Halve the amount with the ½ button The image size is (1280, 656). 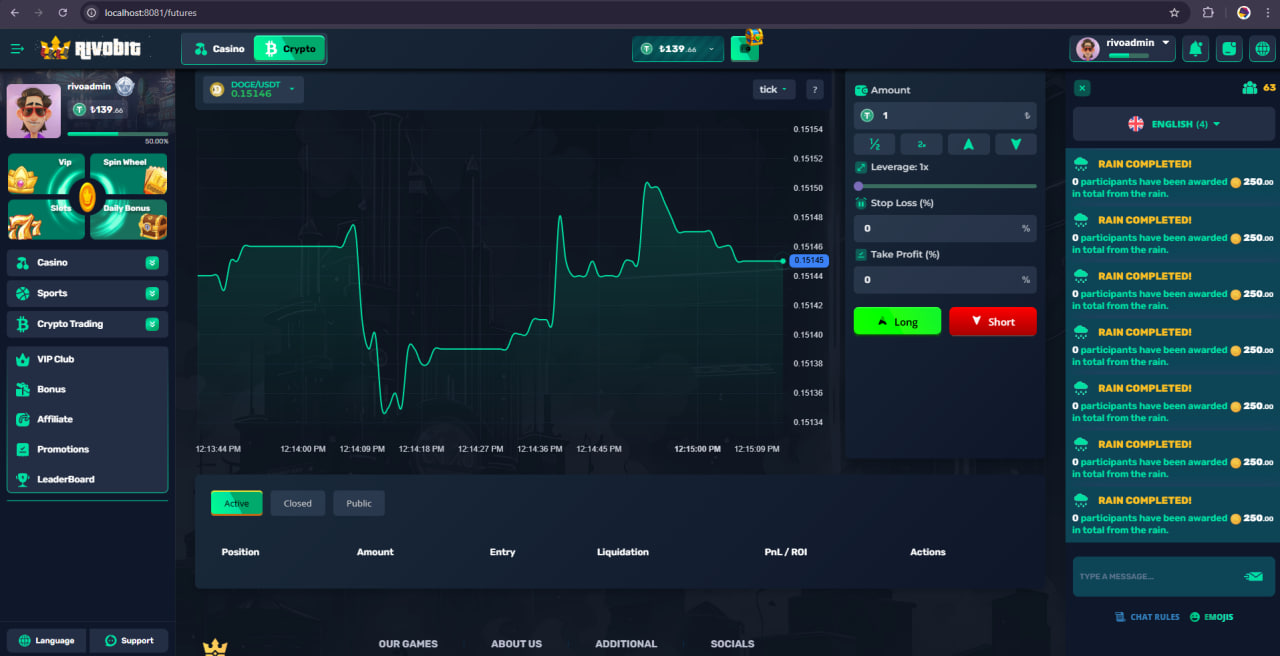(x=875, y=144)
